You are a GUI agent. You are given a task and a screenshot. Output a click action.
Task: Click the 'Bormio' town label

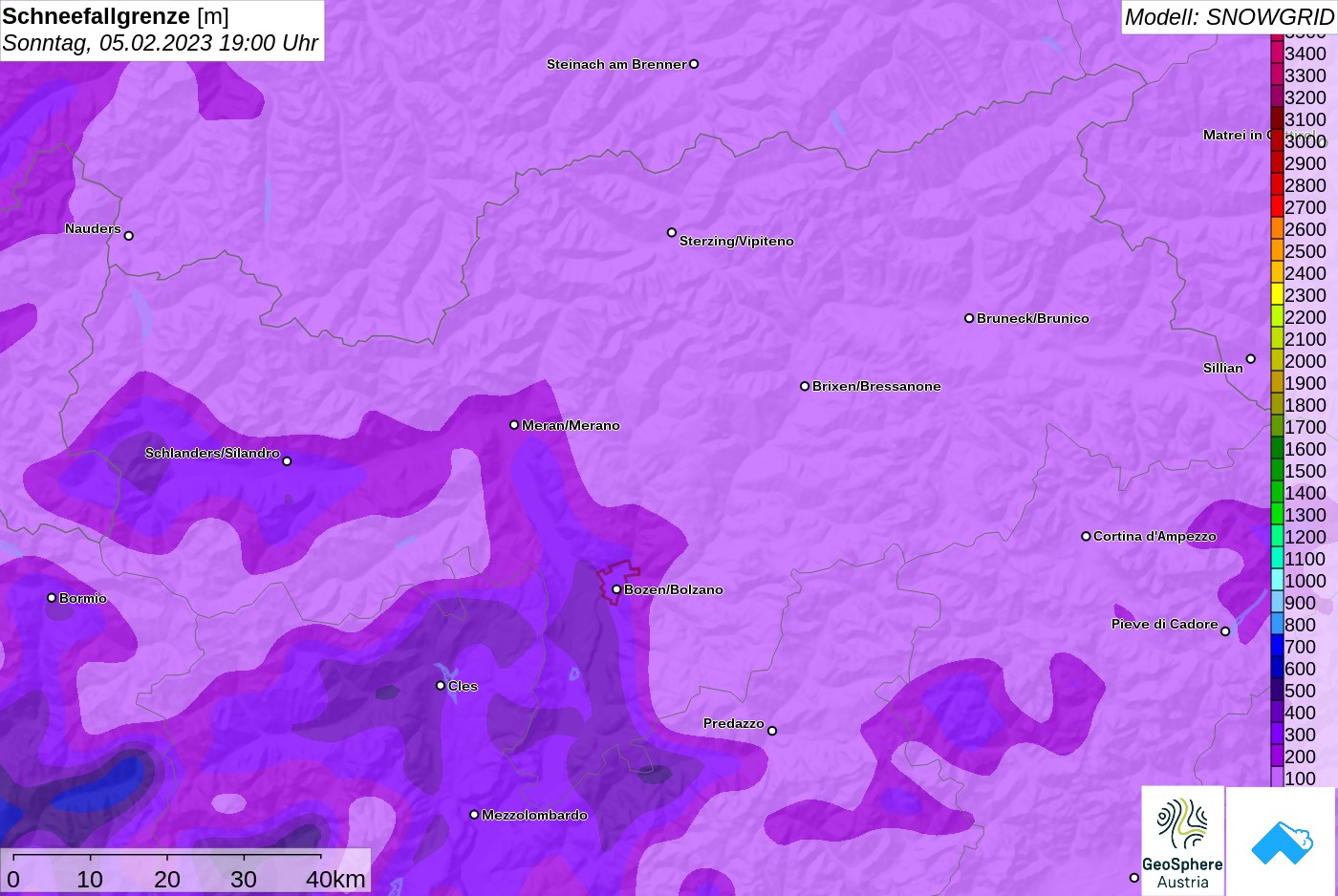coord(83,598)
